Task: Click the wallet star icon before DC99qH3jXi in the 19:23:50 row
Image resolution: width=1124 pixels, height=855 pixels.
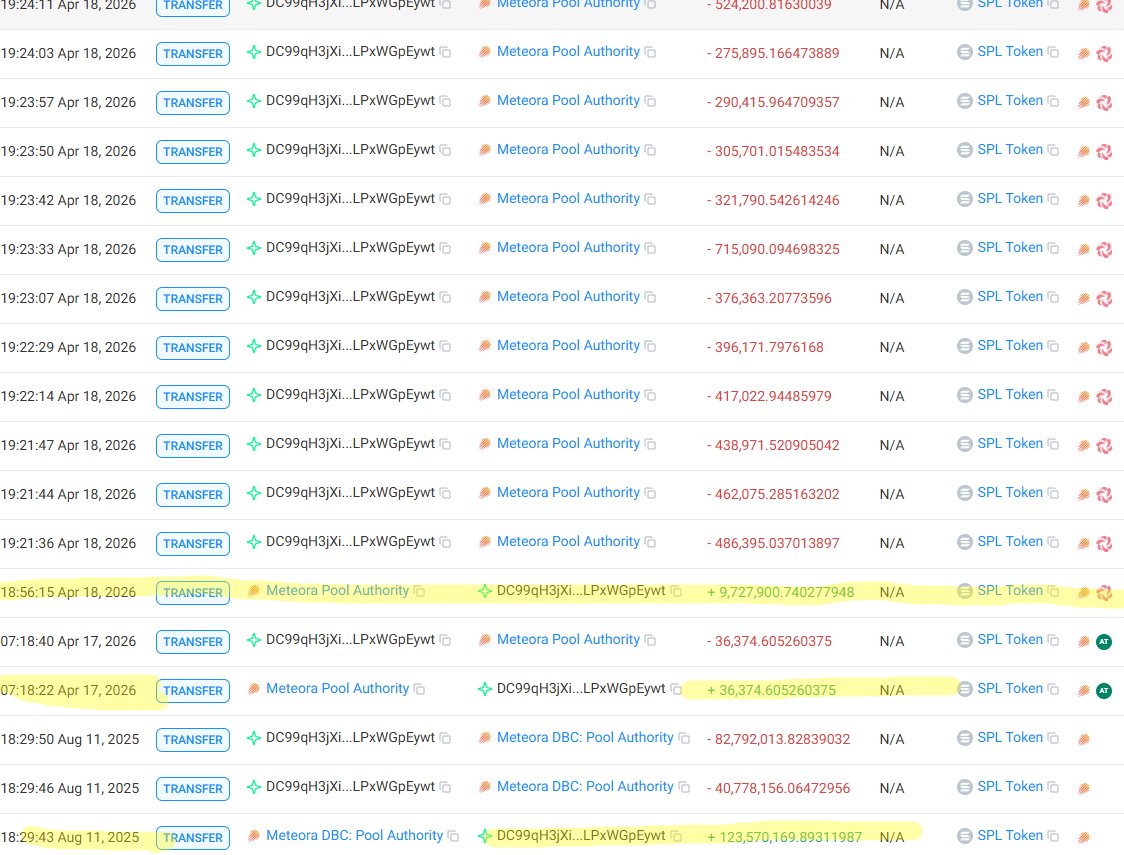Action: coord(254,150)
